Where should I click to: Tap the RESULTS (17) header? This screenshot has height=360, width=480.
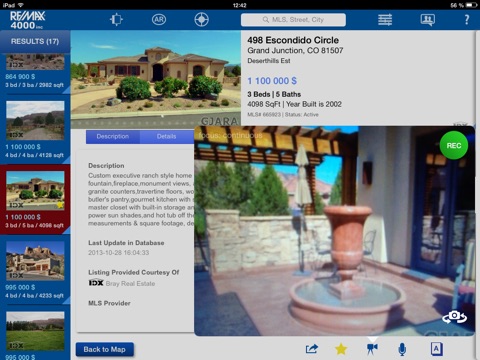[x=35, y=41]
